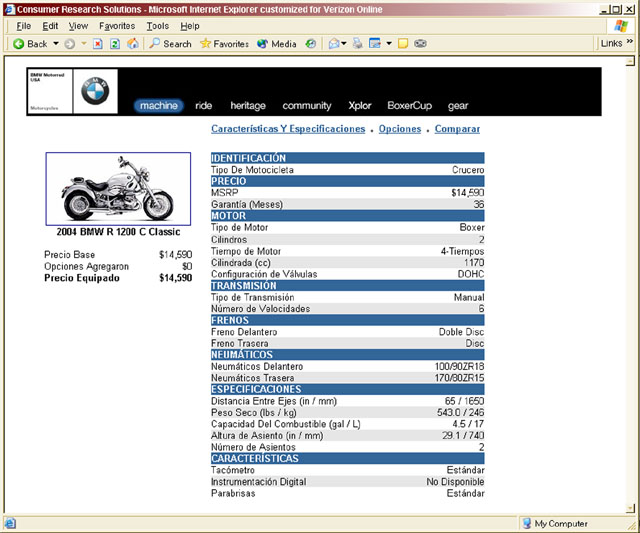Open the View menu
The width and height of the screenshot is (640, 533).
coord(78,26)
